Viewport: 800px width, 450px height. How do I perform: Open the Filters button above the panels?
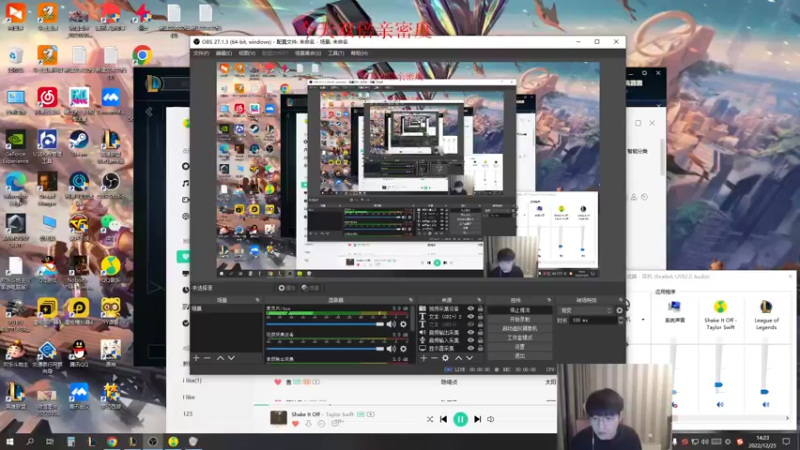[310, 288]
